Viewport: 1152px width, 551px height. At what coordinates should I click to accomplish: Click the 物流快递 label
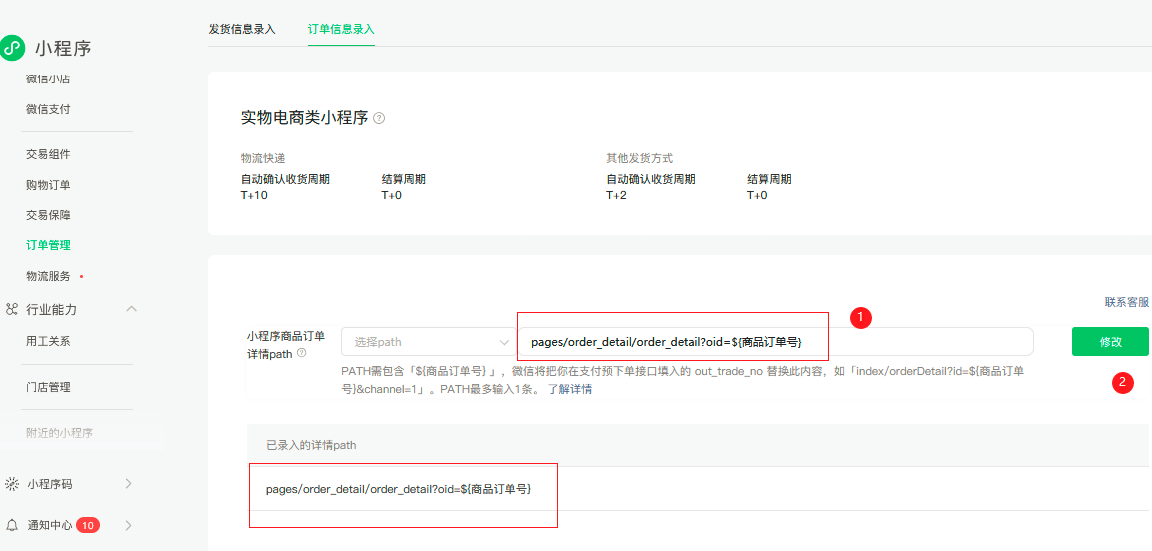(x=262, y=158)
